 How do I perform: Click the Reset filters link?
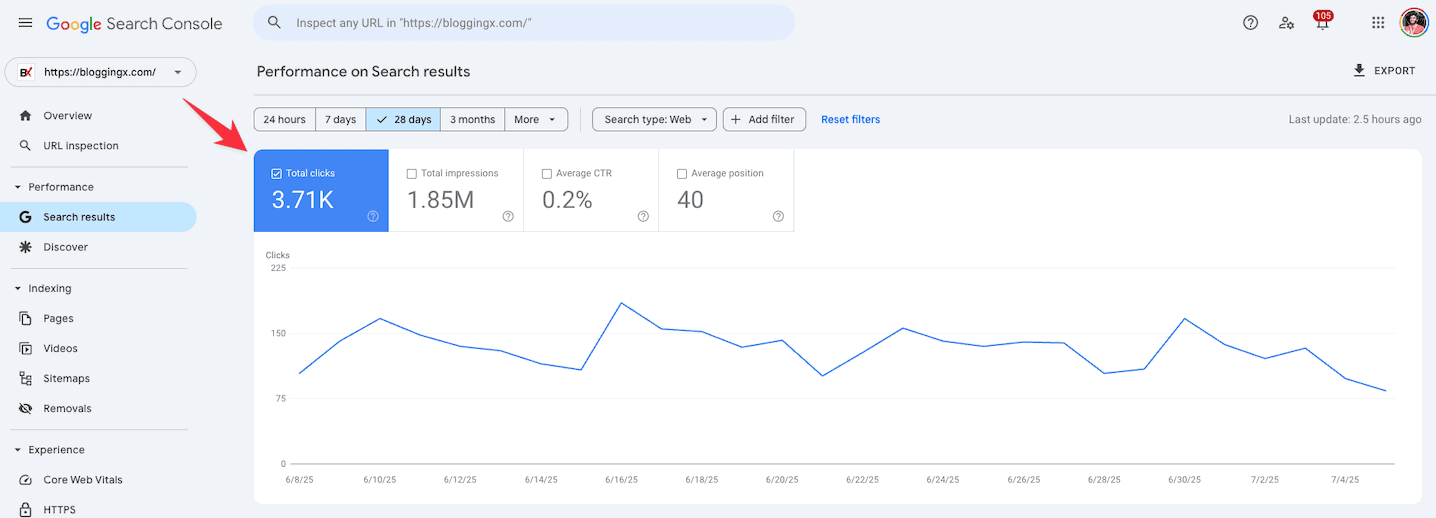[851, 119]
